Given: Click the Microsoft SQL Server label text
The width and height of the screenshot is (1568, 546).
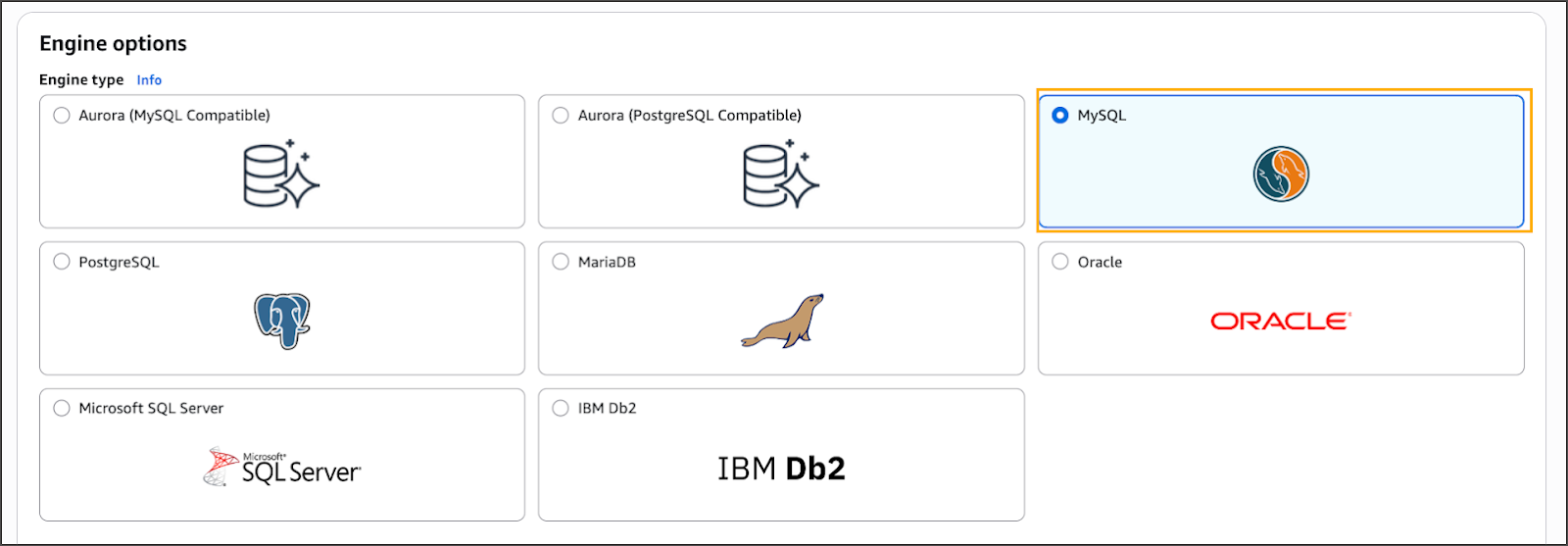Looking at the screenshot, I should tap(151, 409).
